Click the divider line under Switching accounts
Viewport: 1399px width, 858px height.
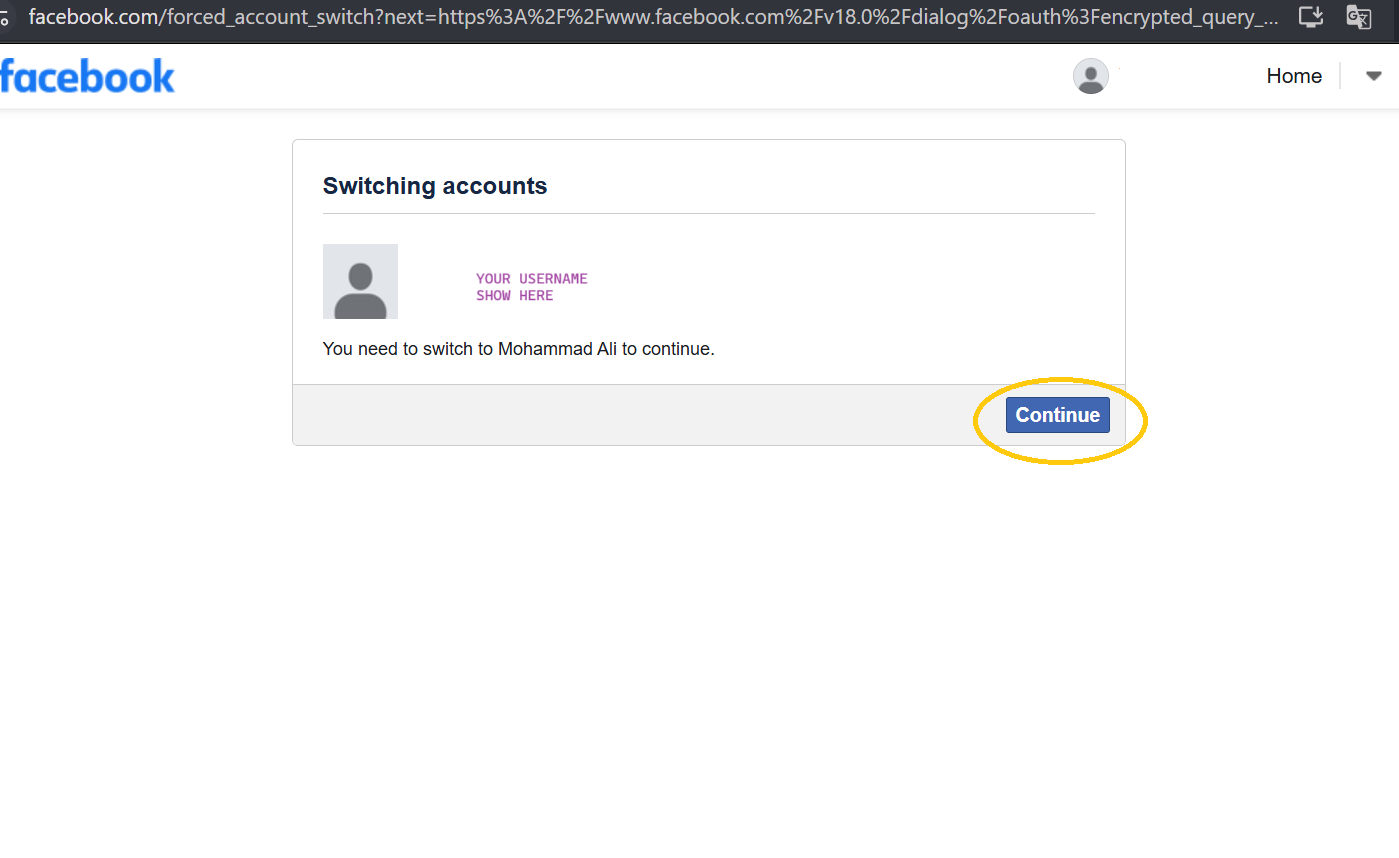tap(708, 213)
